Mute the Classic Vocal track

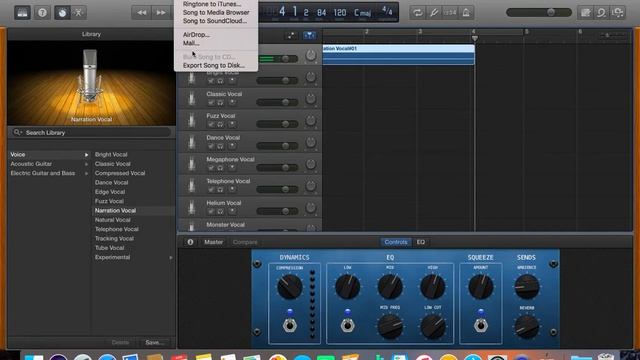[211, 102]
